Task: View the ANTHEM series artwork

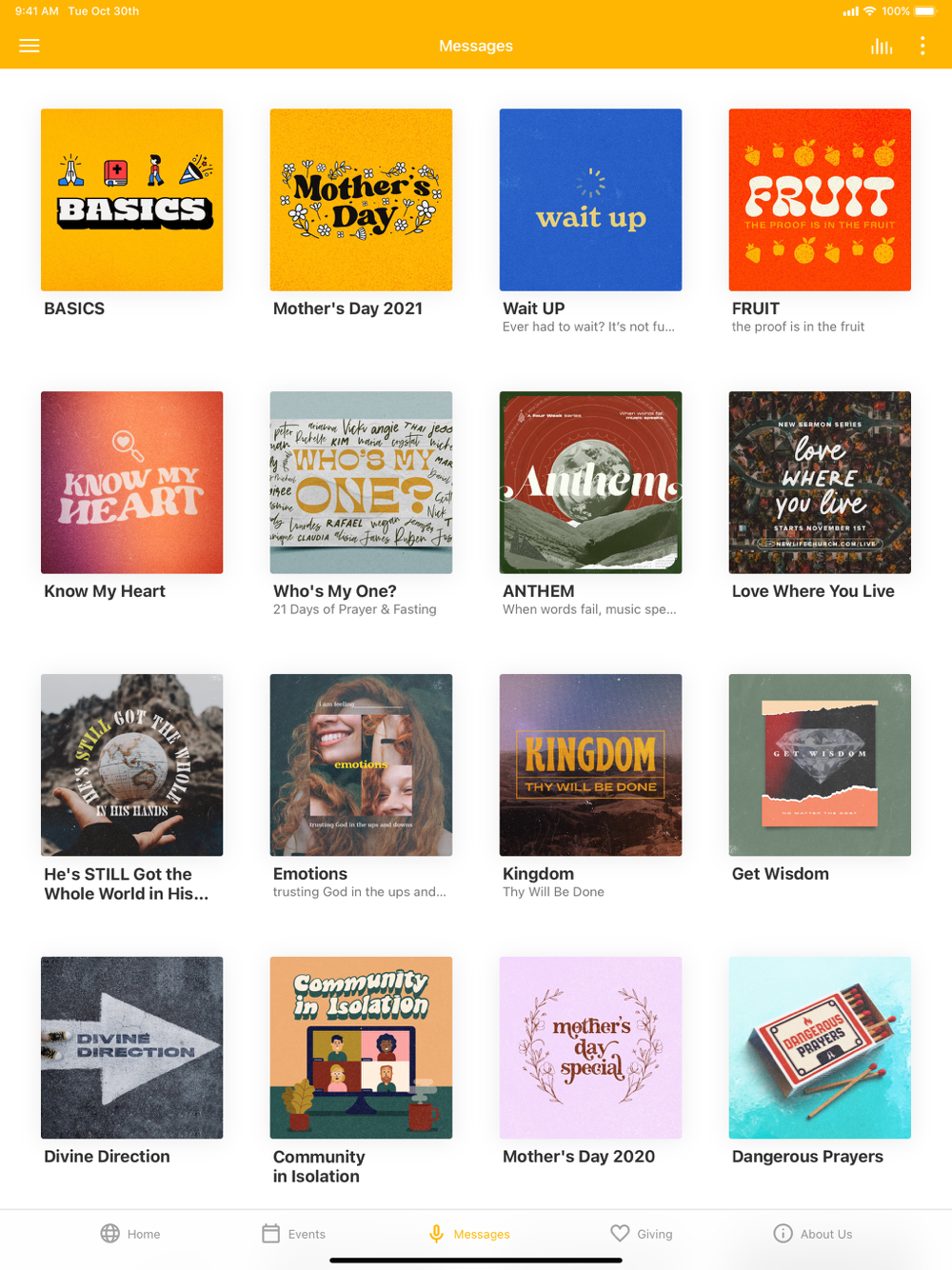Action: [590, 483]
